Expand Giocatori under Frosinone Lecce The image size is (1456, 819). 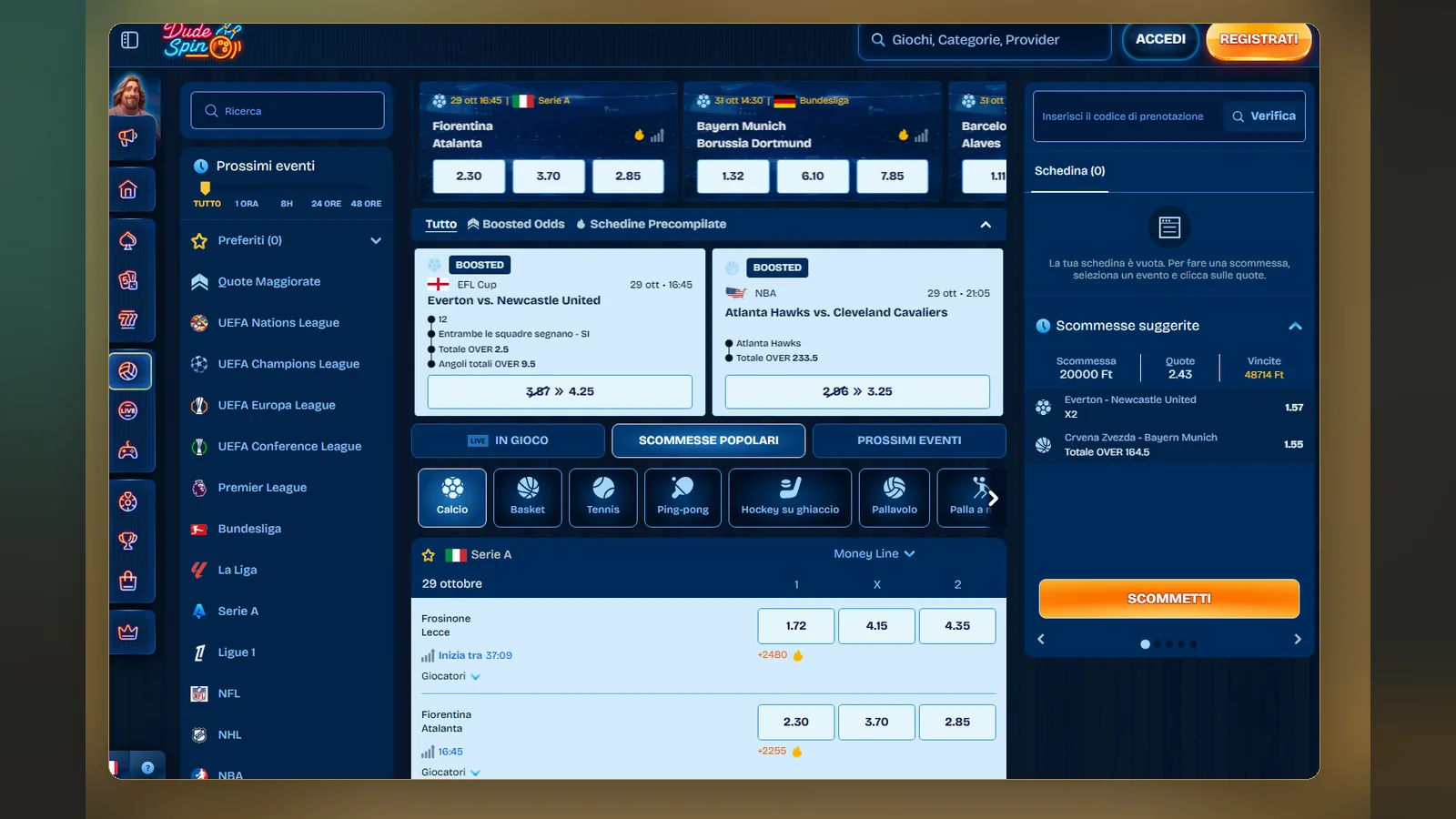point(450,676)
